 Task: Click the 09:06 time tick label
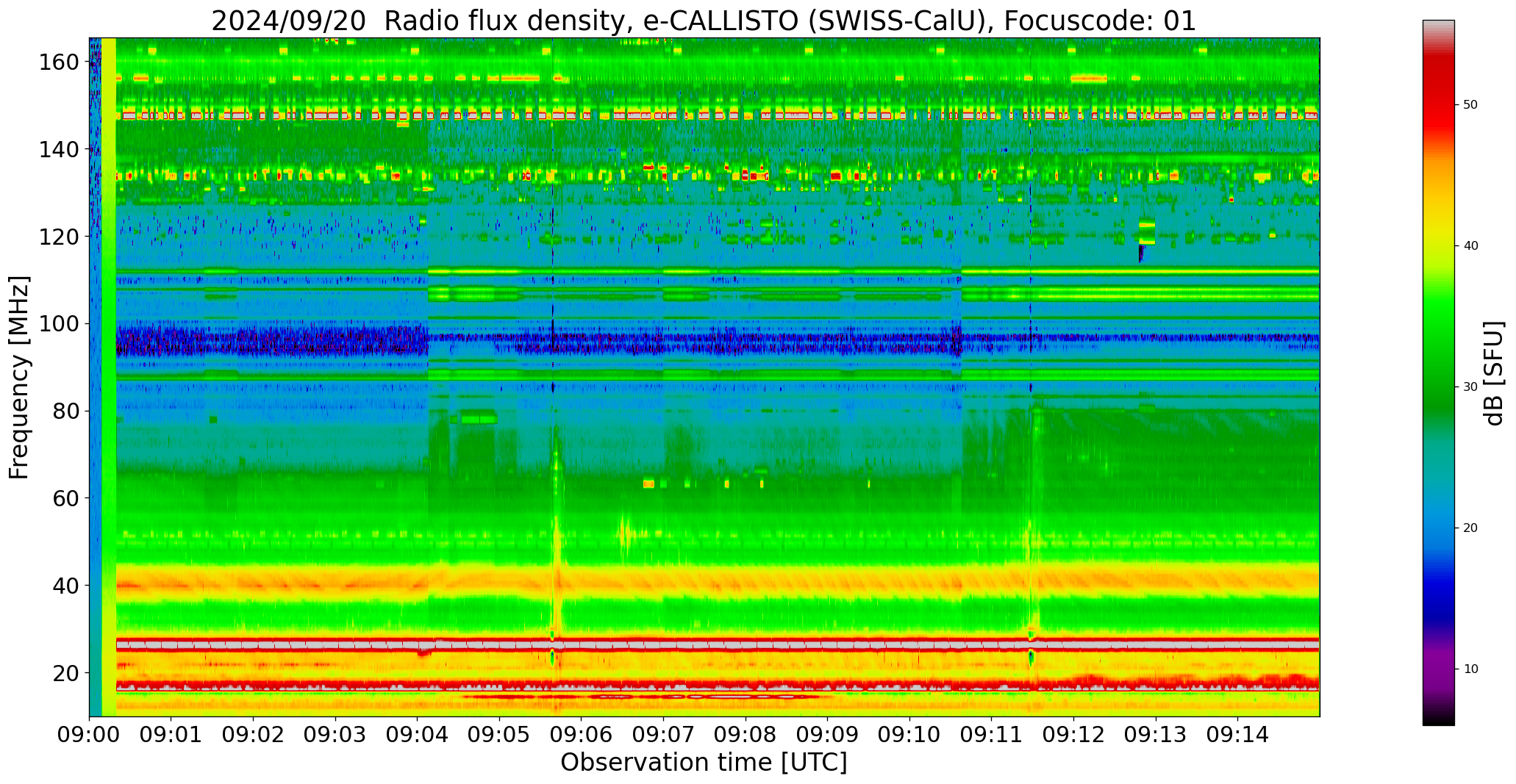pos(582,734)
